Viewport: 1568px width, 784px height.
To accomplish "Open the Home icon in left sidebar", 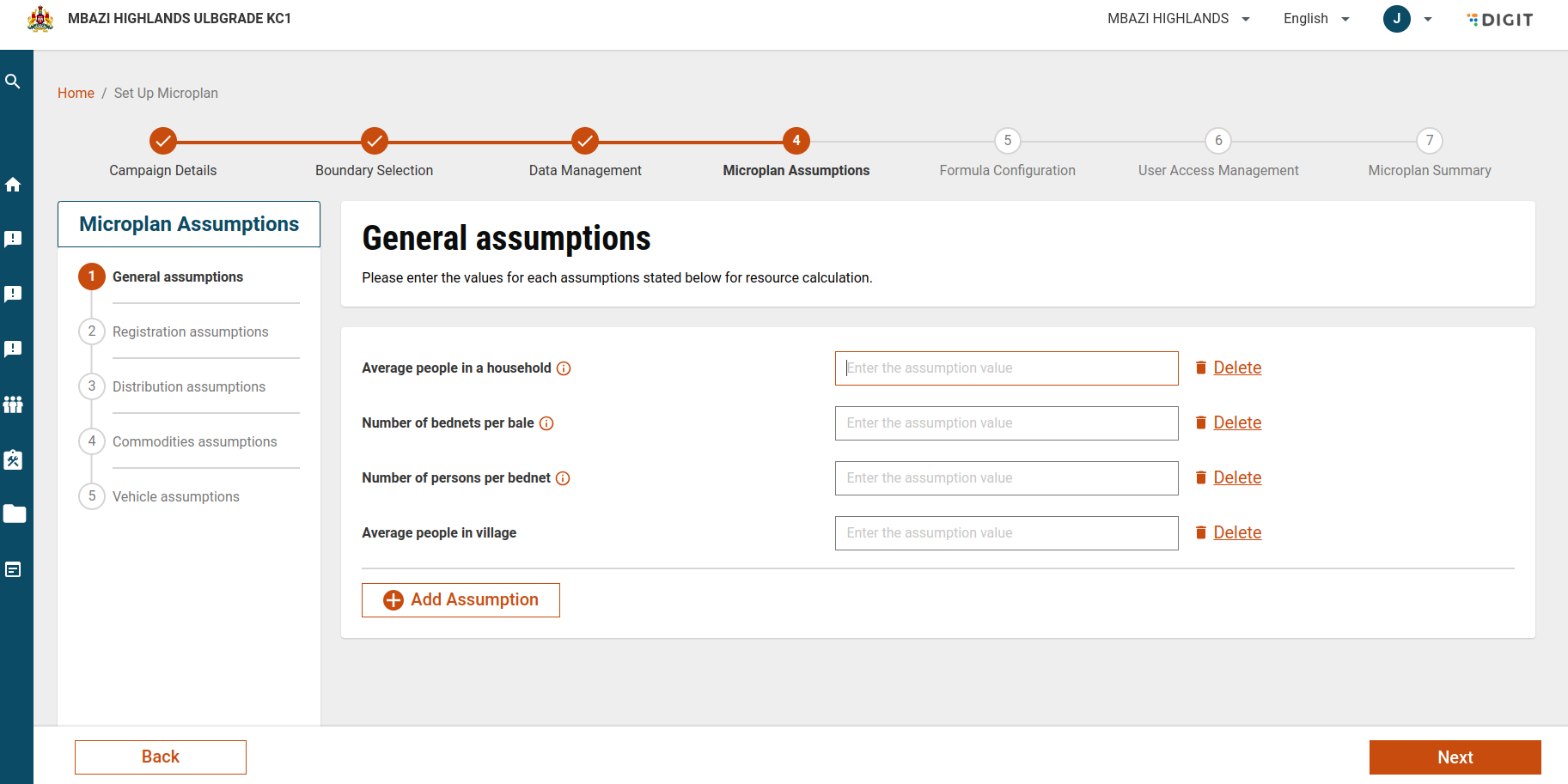I will (13, 185).
